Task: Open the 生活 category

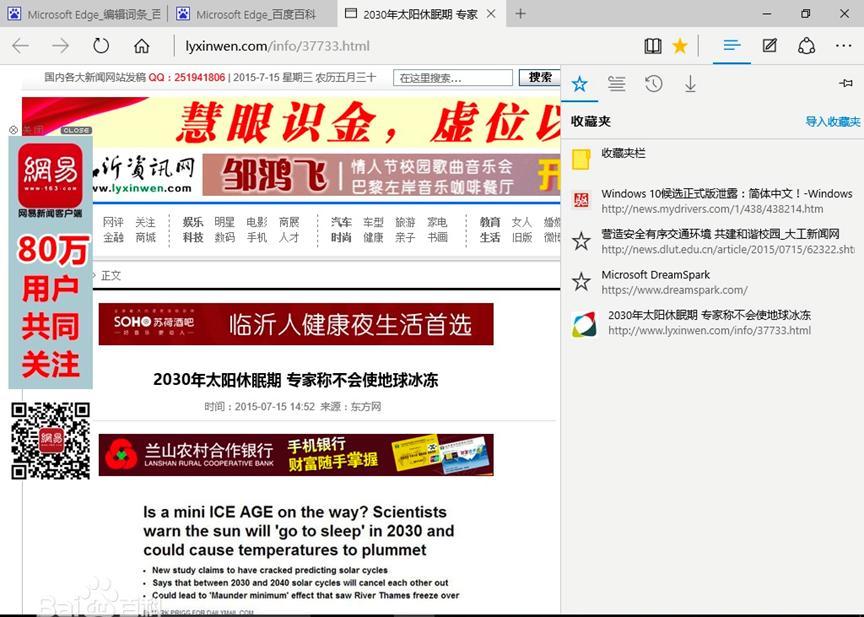Action: [x=490, y=237]
